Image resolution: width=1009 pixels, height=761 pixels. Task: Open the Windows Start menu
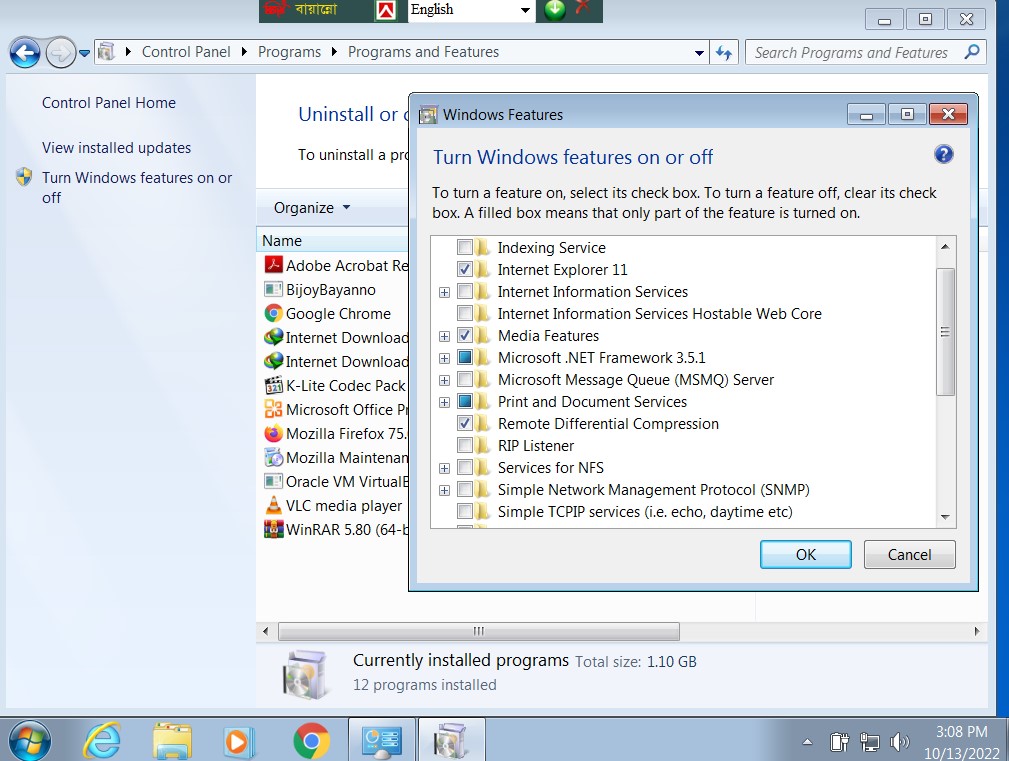click(30, 740)
